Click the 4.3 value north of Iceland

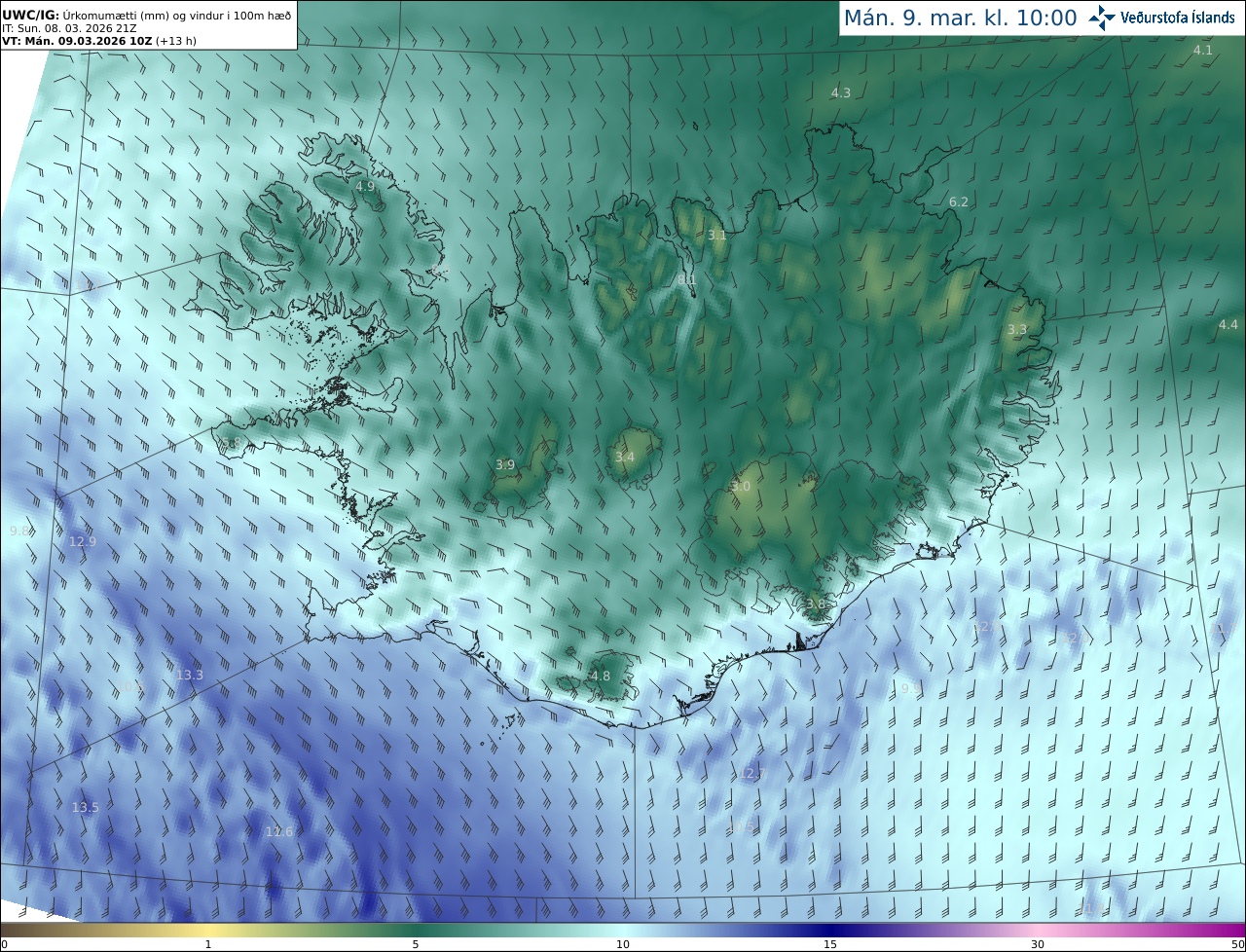[x=840, y=92]
